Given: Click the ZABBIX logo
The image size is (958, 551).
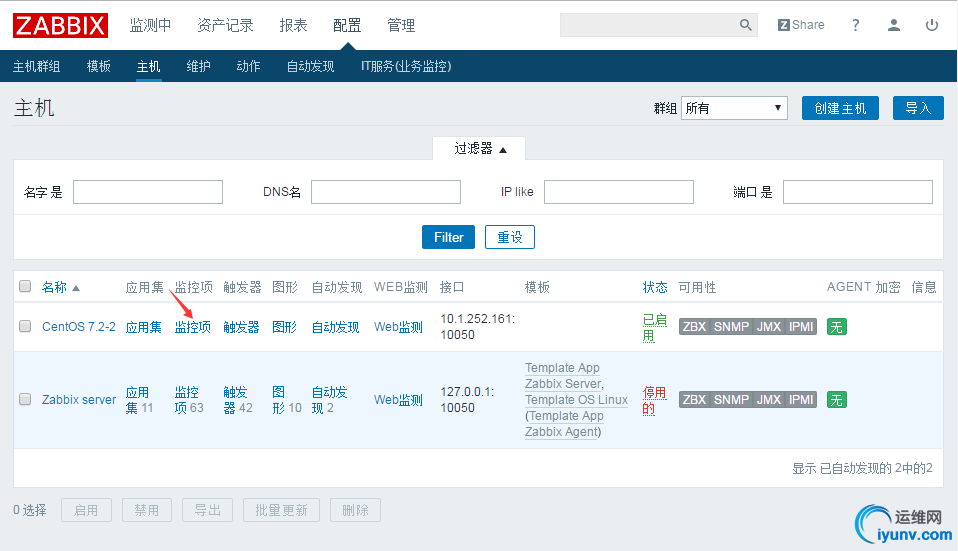Looking at the screenshot, I should pyautogui.click(x=60, y=26).
